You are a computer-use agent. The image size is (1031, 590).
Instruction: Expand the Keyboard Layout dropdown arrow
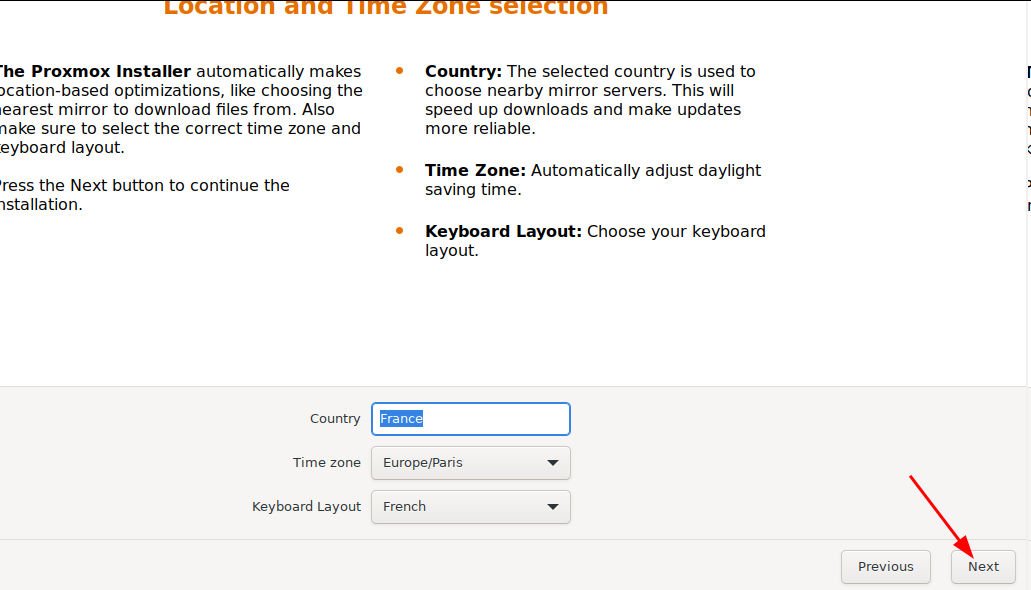pyautogui.click(x=553, y=507)
